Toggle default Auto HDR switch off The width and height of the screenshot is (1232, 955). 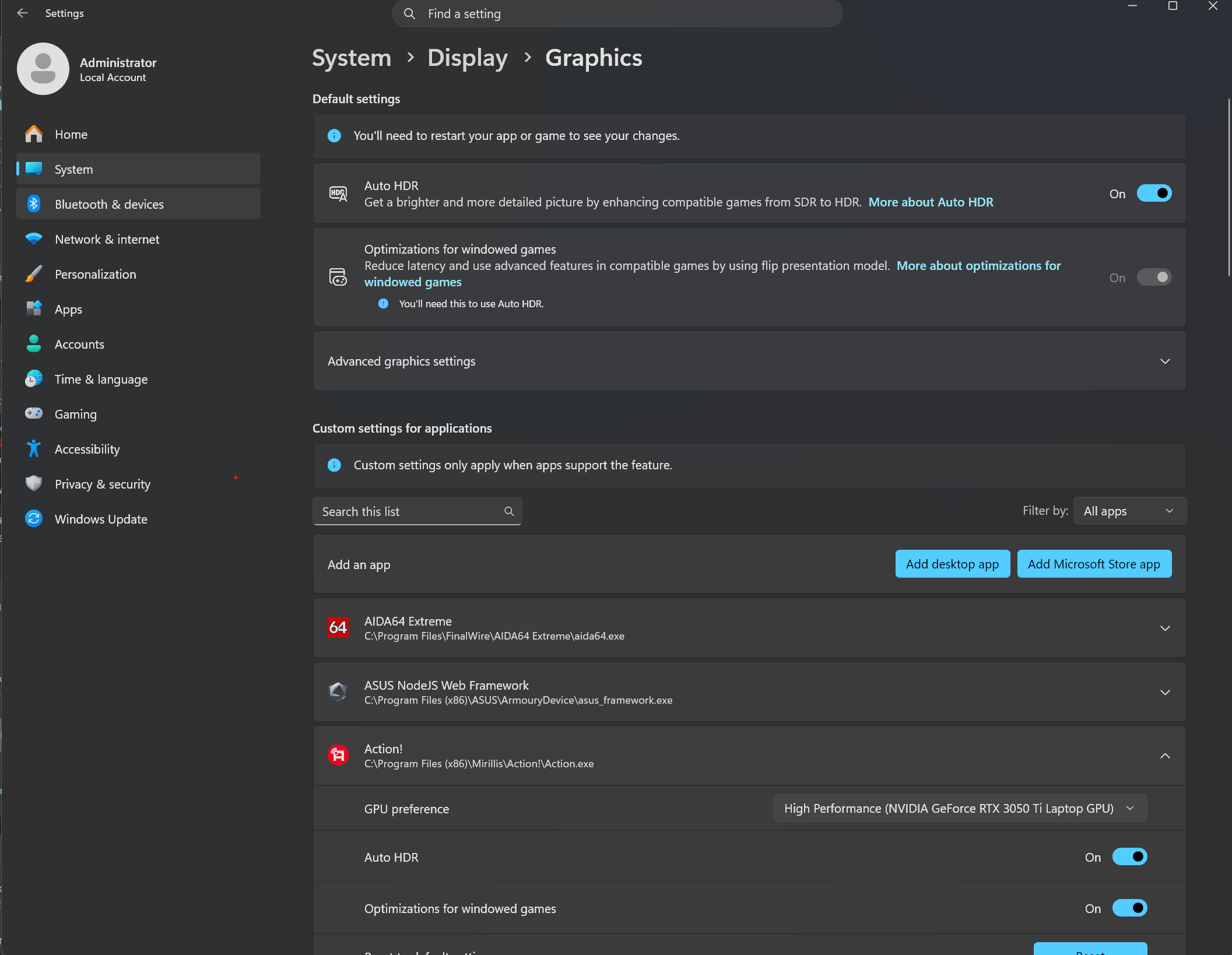tap(1154, 194)
